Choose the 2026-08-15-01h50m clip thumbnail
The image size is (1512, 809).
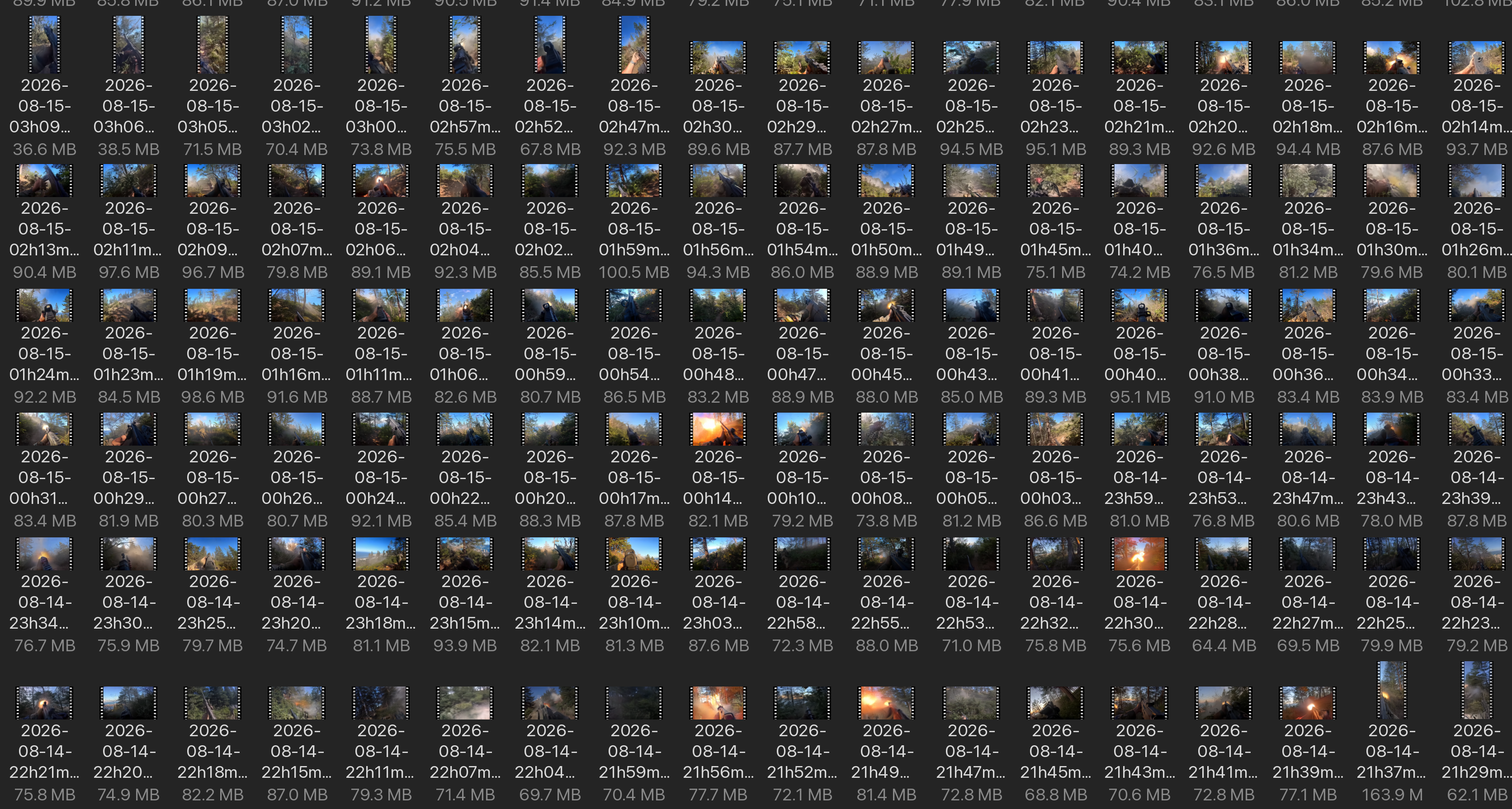point(886,180)
